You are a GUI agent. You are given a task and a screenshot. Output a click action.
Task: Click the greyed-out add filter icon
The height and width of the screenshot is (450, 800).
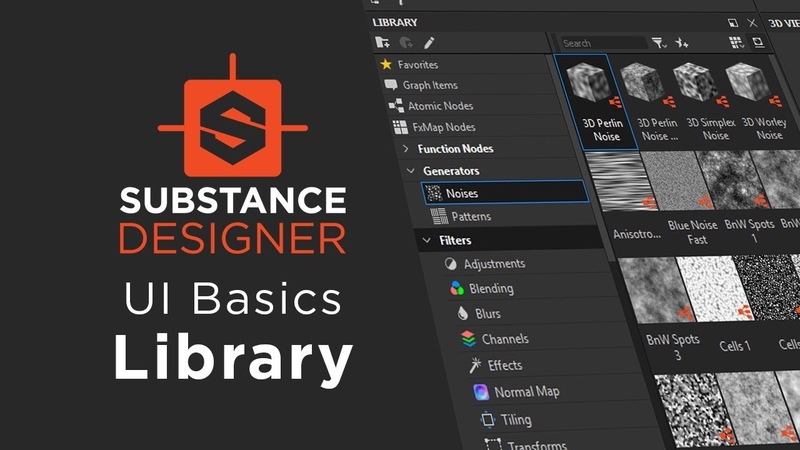pos(406,43)
